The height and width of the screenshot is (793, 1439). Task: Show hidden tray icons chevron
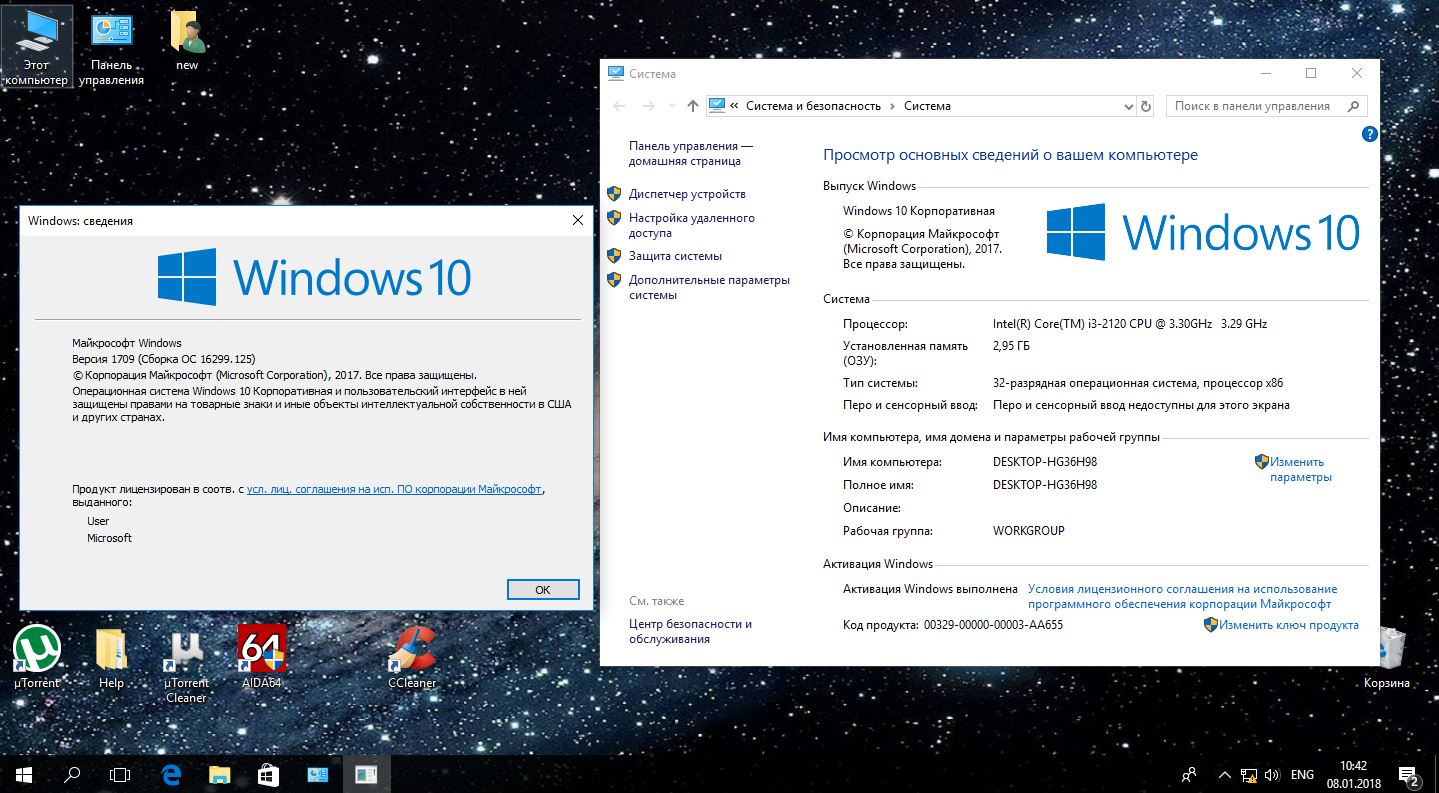[1225, 775]
